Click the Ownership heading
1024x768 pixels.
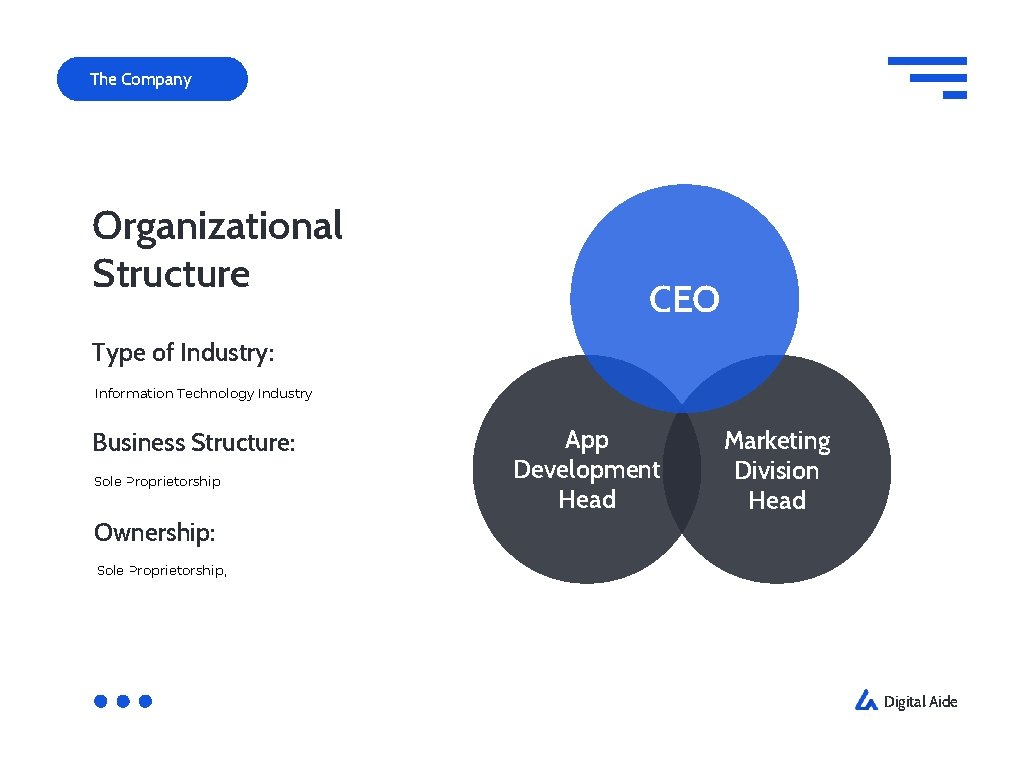pos(154,532)
